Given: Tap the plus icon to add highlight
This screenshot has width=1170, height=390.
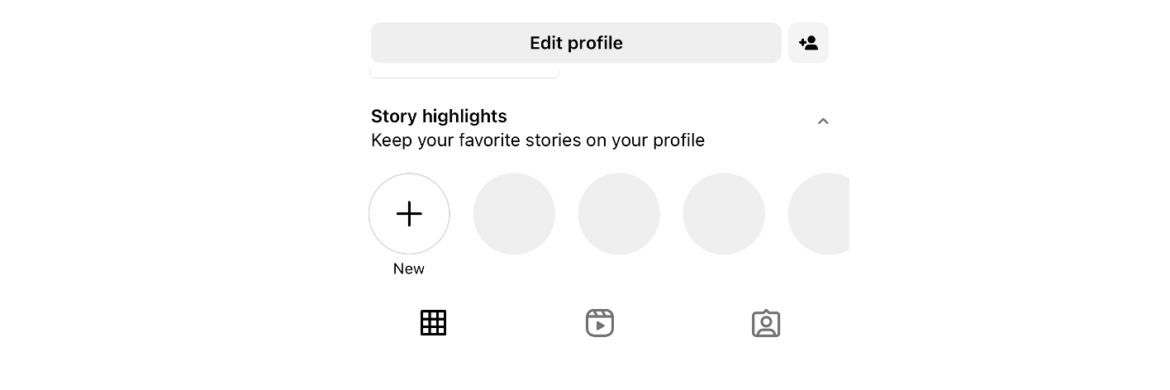Looking at the screenshot, I should [409, 214].
